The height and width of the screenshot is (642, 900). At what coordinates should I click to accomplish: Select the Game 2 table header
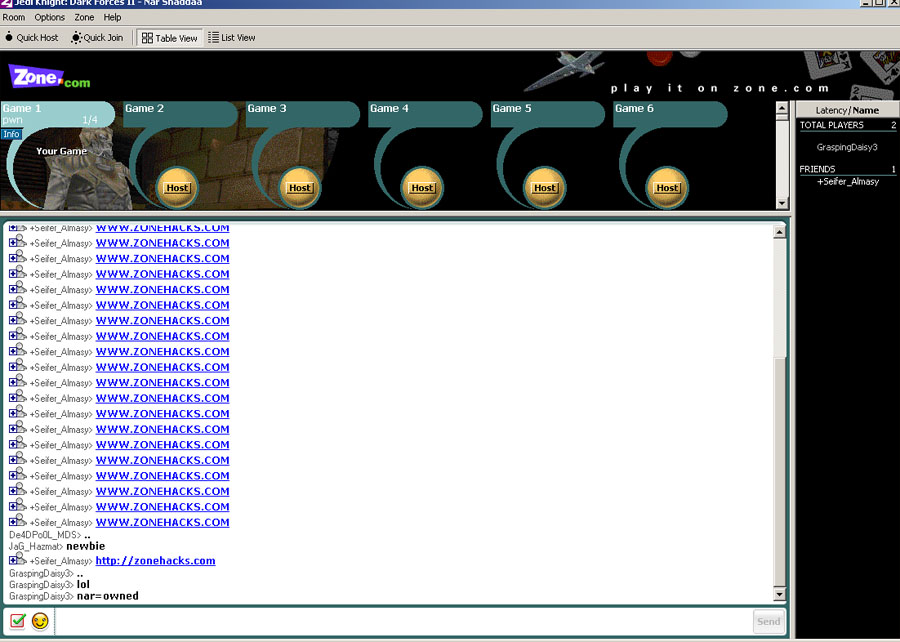click(180, 114)
